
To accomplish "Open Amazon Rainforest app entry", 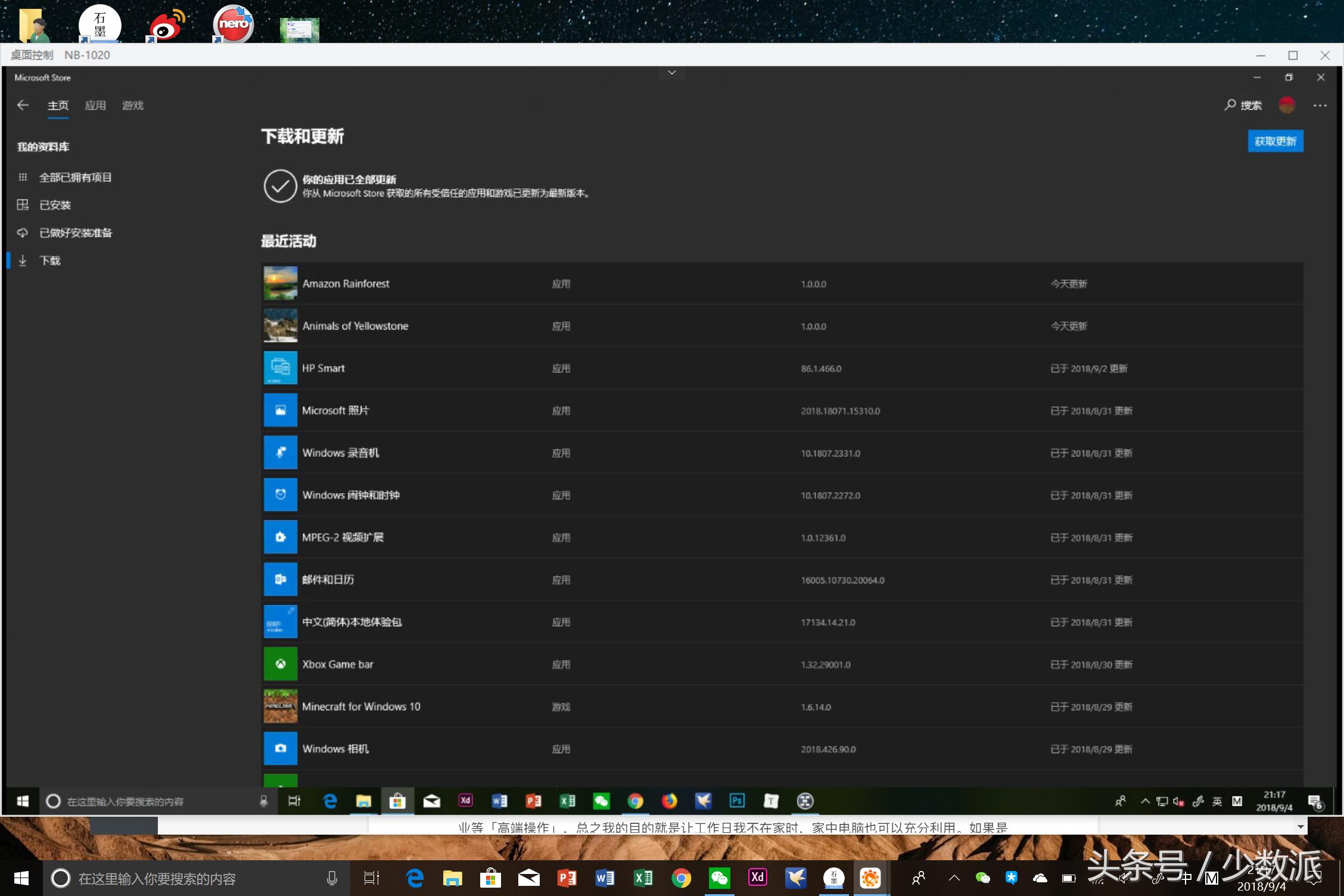I will tap(346, 284).
